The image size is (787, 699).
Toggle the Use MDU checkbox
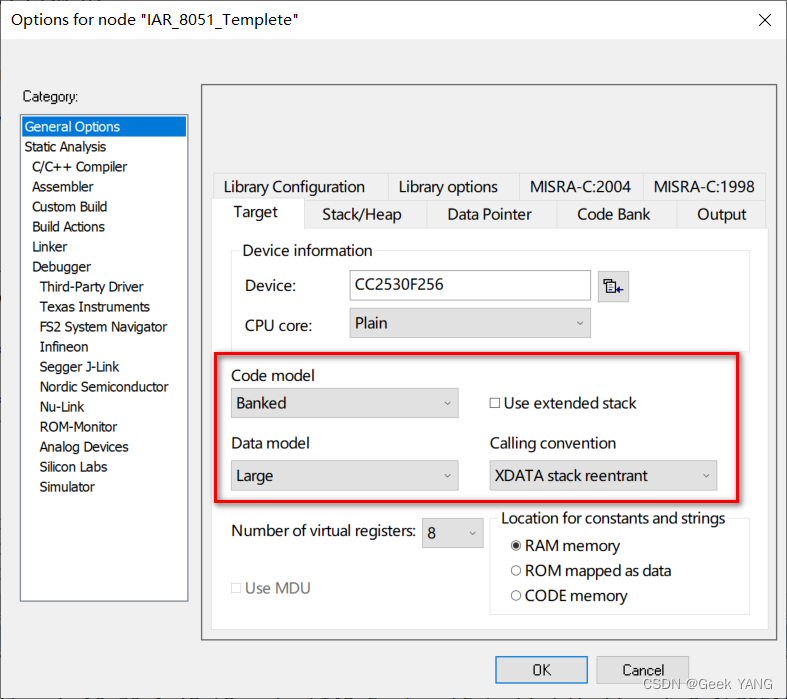236,588
